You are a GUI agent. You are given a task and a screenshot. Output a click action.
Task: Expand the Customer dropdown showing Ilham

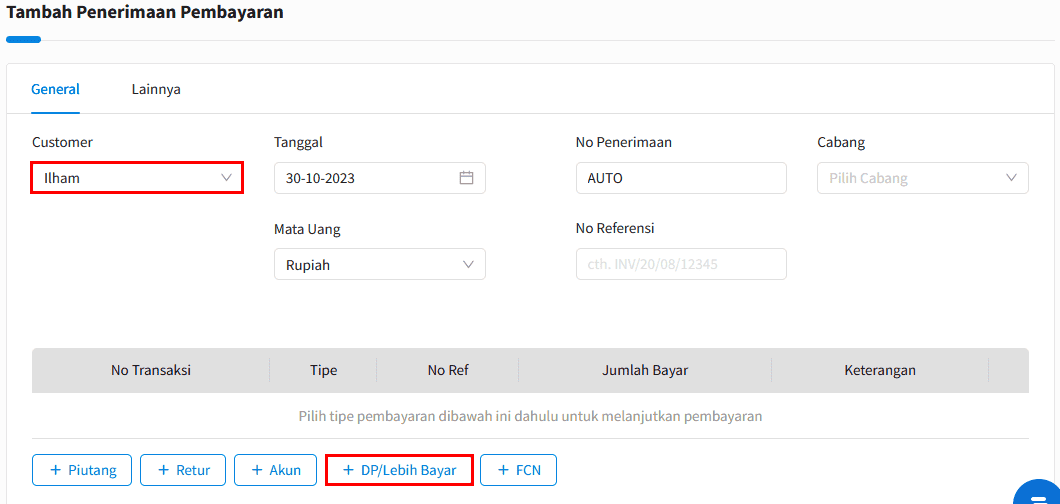click(137, 178)
